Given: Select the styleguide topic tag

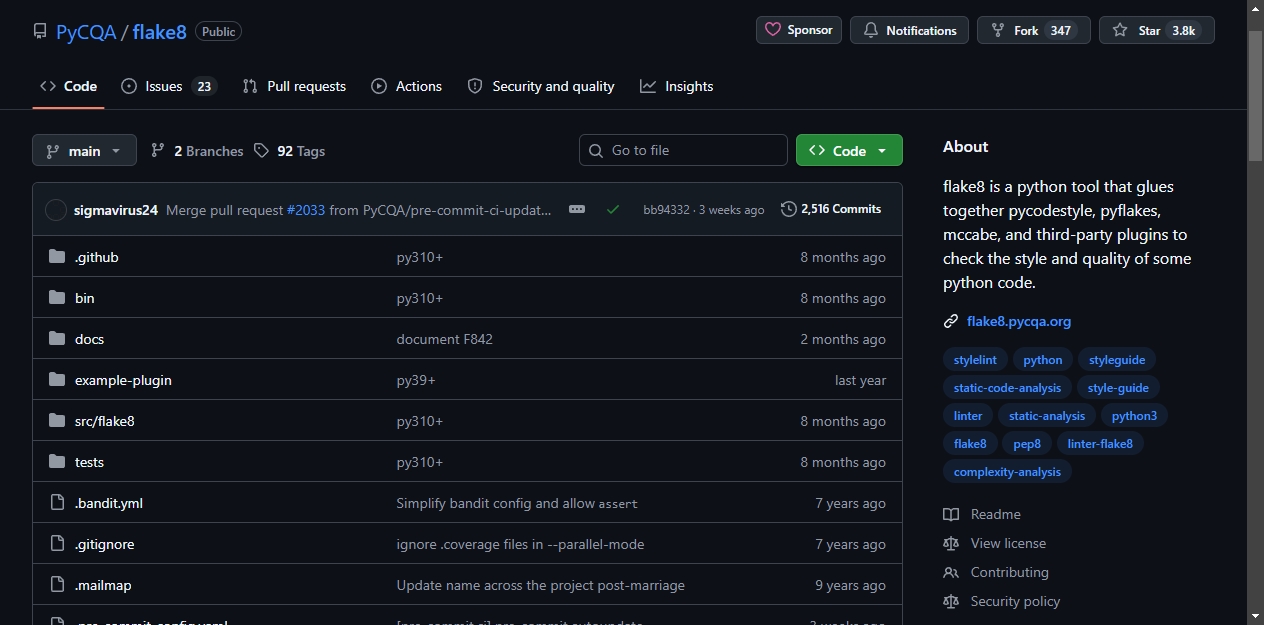Looking at the screenshot, I should [1117, 360].
